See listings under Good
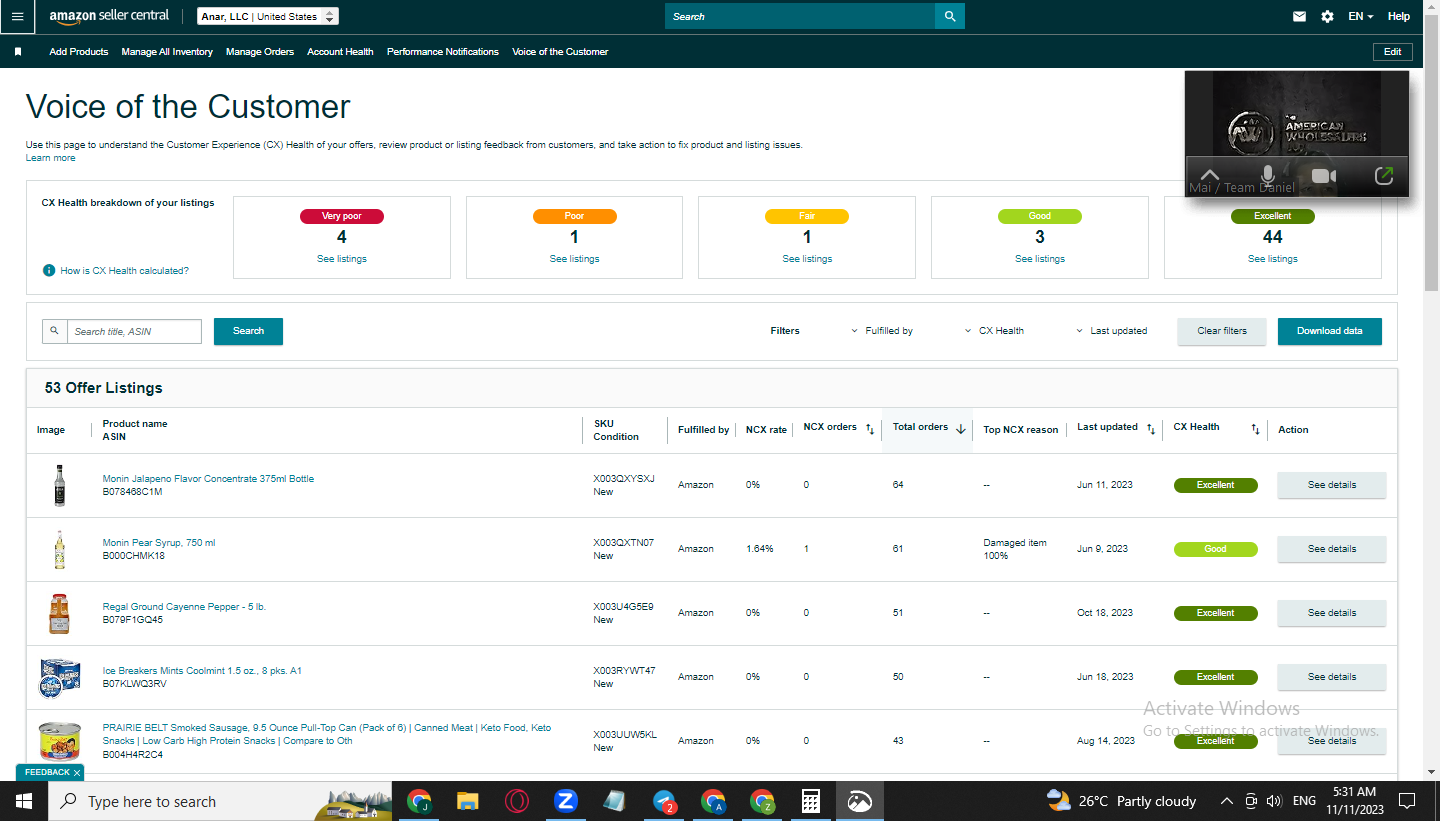The image size is (1440, 821). (x=1040, y=259)
